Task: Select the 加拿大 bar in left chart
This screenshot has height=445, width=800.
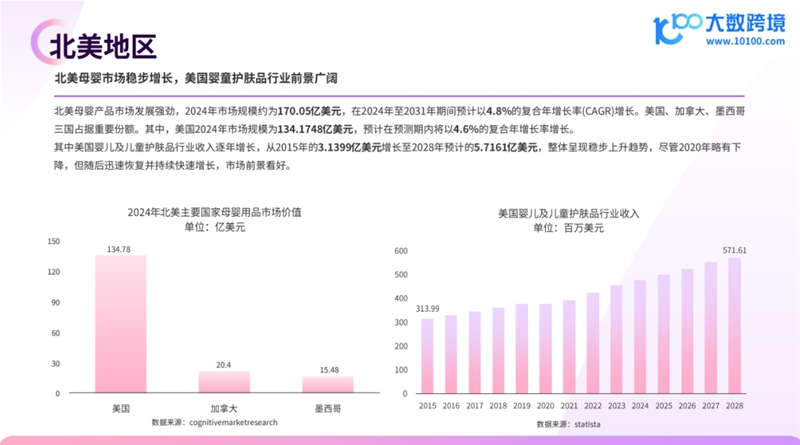Action: point(224,381)
